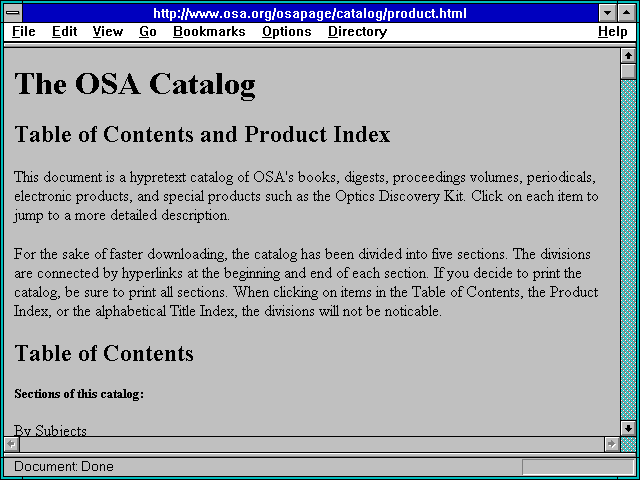Click 'Table of Contents and Product Index' heading
This screenshot has width=640, height=480.
[202, 134]
